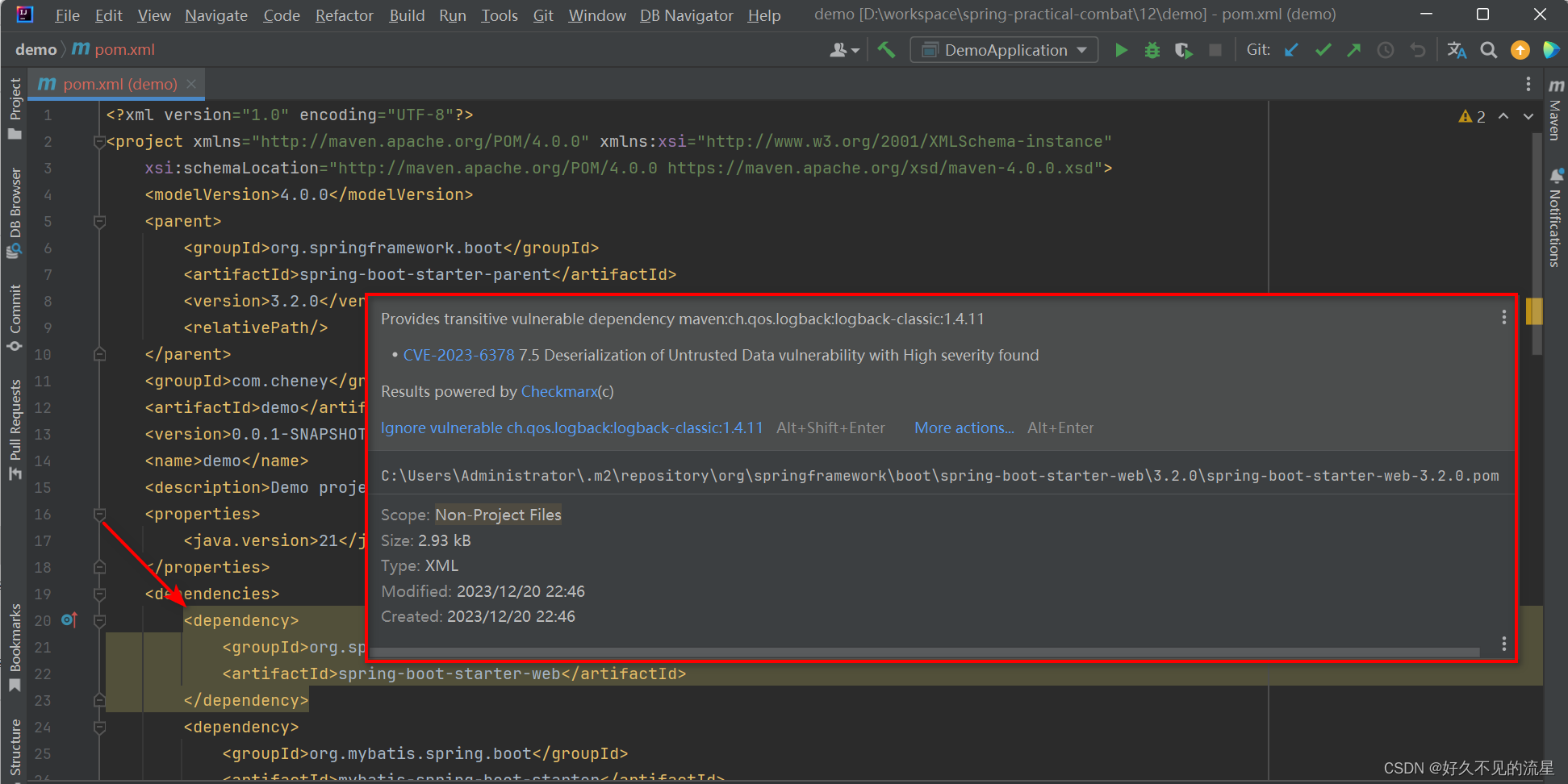1568x784 pixels.
Task: Open the Notifications tool window
Action: pyautogui.click(x=1555, y=218)
